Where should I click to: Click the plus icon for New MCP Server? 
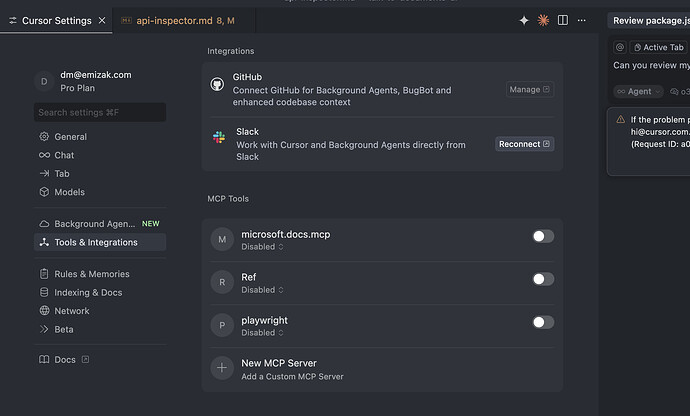[222, 368]
